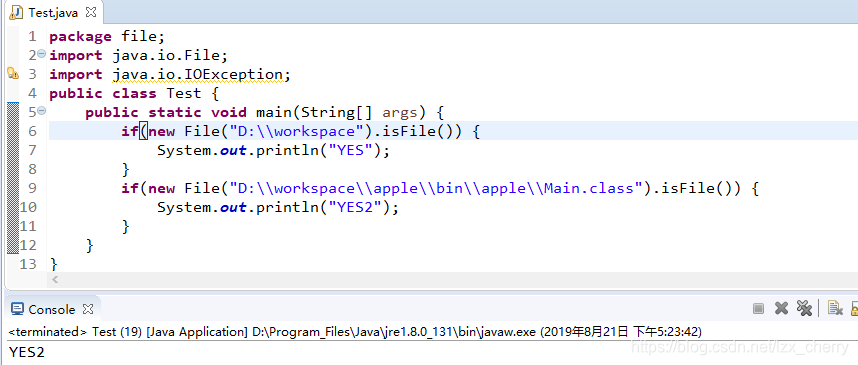
Task: Click 'java.io.File' import on line 2
Action: pos(166,55)
